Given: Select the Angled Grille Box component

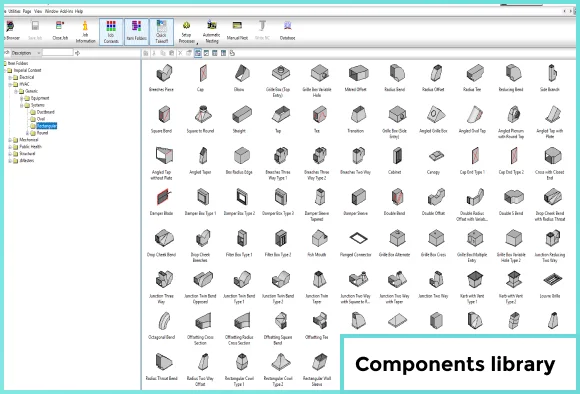Looking at the screenshot, I should click(x=433, y=119).
